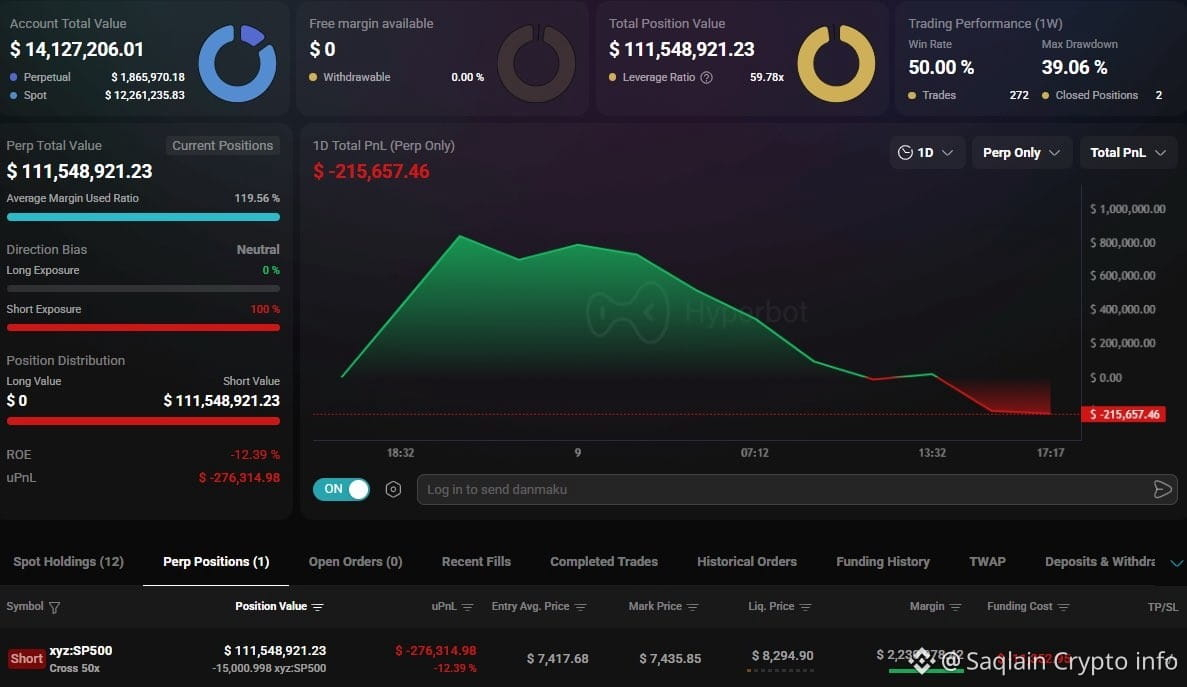Click the Perpetual $ 1,865,970.18 legend entry
1187x687 pixels.
[97, 77]
